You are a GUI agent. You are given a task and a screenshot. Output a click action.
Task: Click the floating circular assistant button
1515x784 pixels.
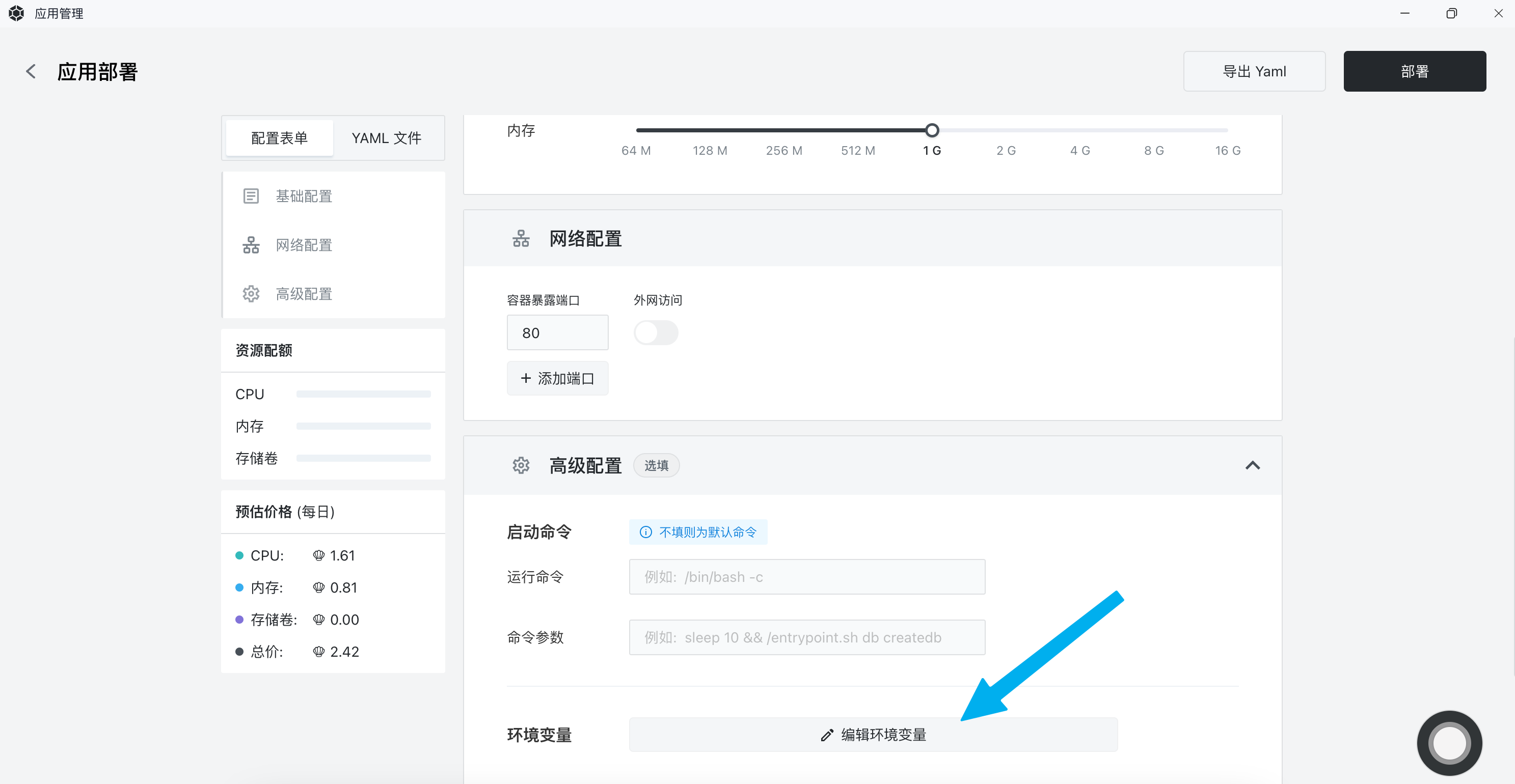[x=1449, y=743]
